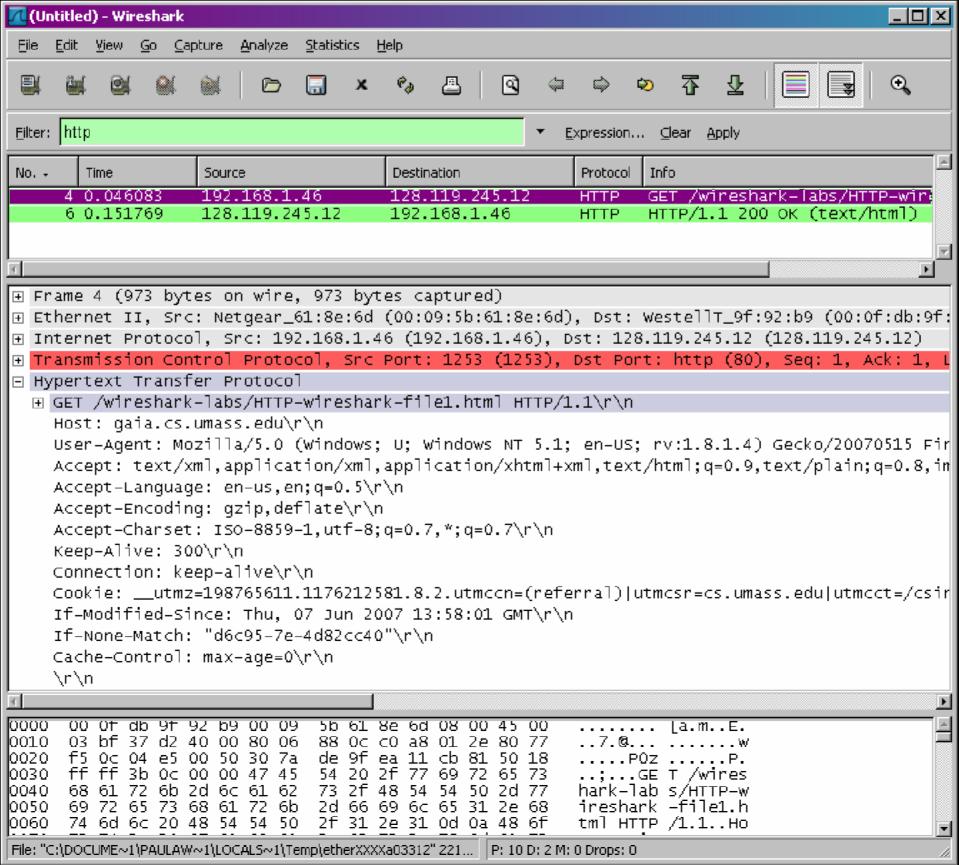Image resolution: width=959 pixels, height=865 pixels.
Task: Sort packets by No. column
Action: click(x=43, y=173)
